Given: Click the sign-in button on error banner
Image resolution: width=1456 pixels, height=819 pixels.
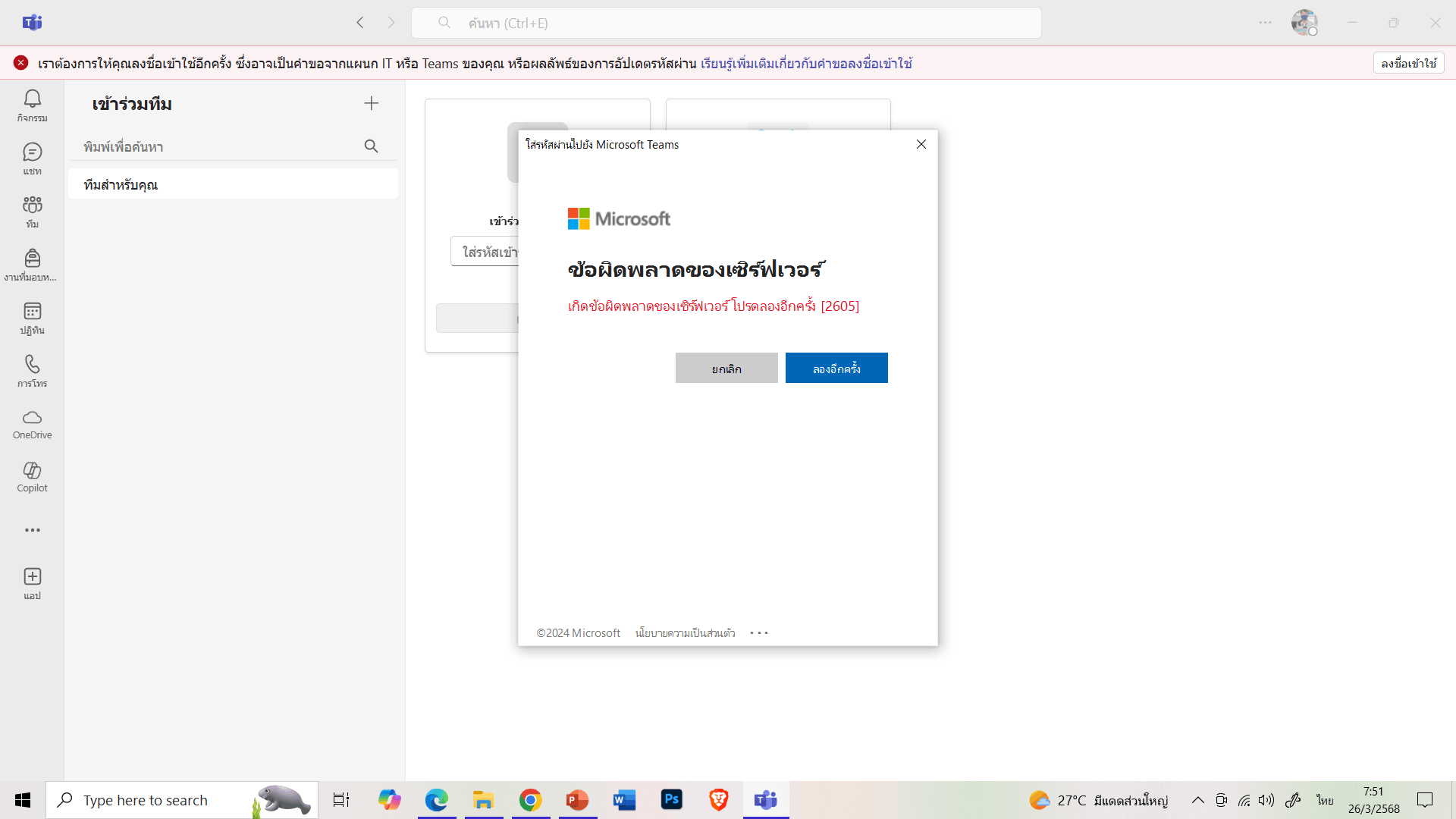Looking at the screenshot, I should (x=1408, y=63).
